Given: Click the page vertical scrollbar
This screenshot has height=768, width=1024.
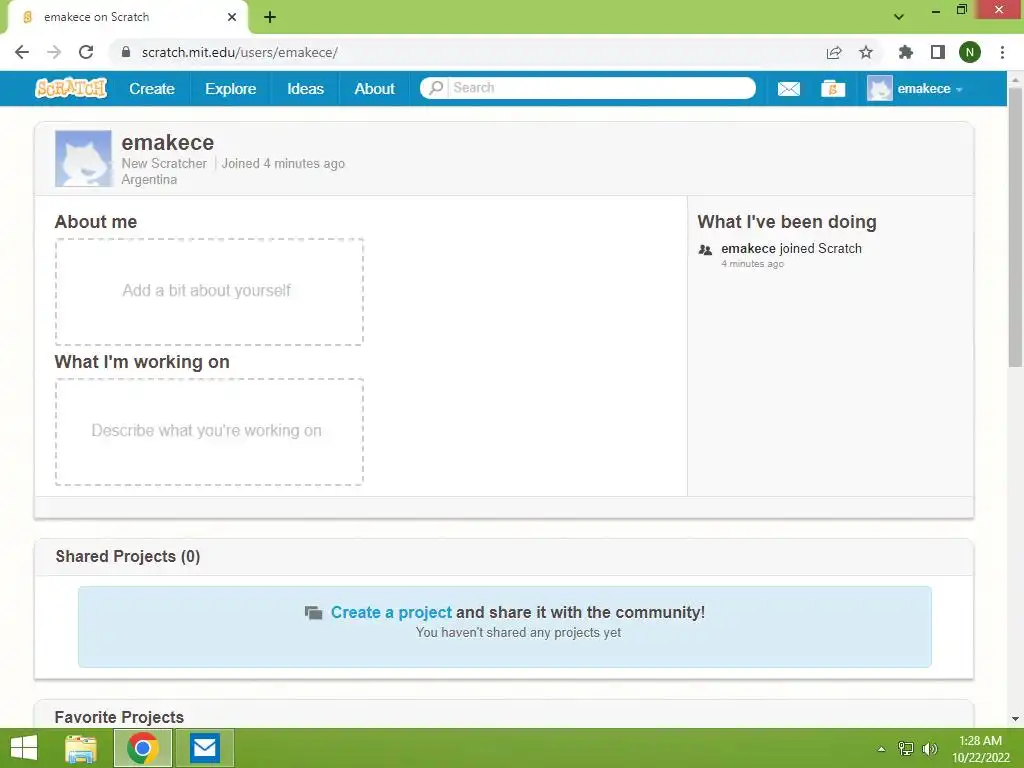Looking at the screenshot, I should point(1015,228).
